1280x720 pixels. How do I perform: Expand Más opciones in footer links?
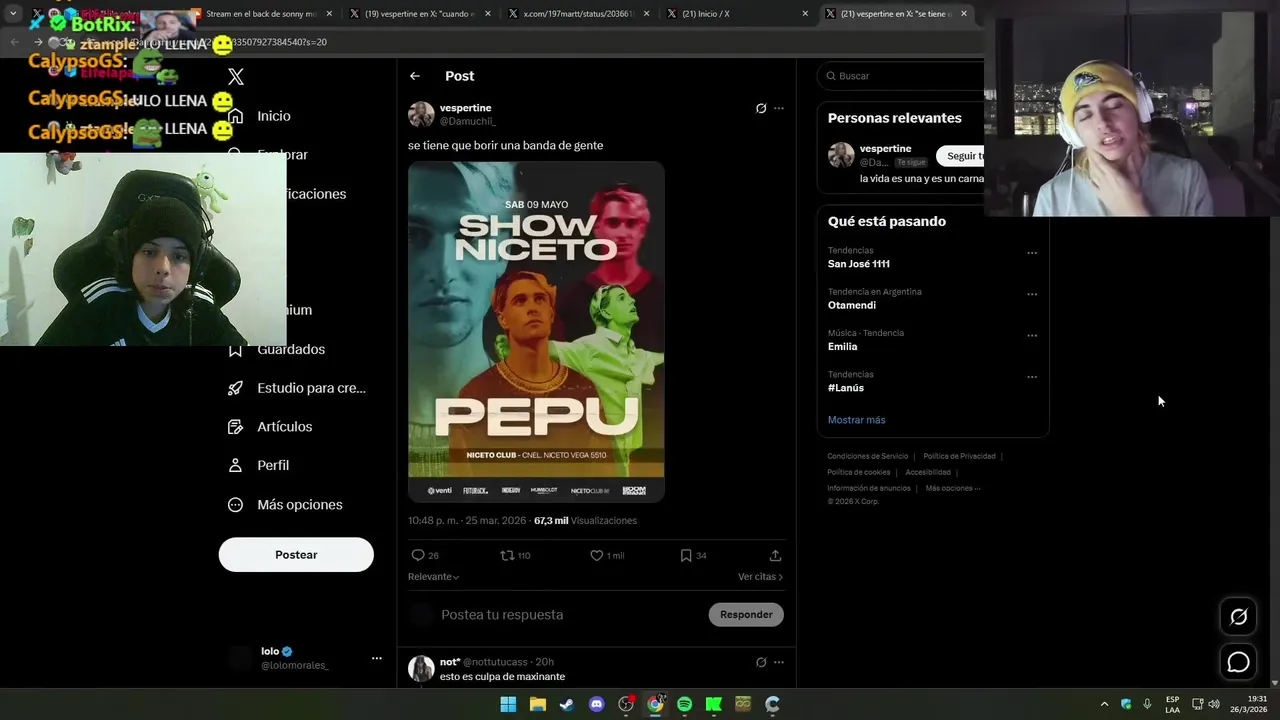tap(953, 488)
